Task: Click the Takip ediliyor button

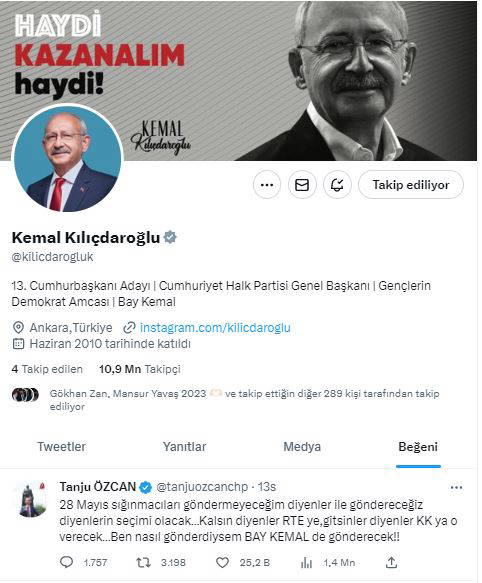Action: point(411,184)
